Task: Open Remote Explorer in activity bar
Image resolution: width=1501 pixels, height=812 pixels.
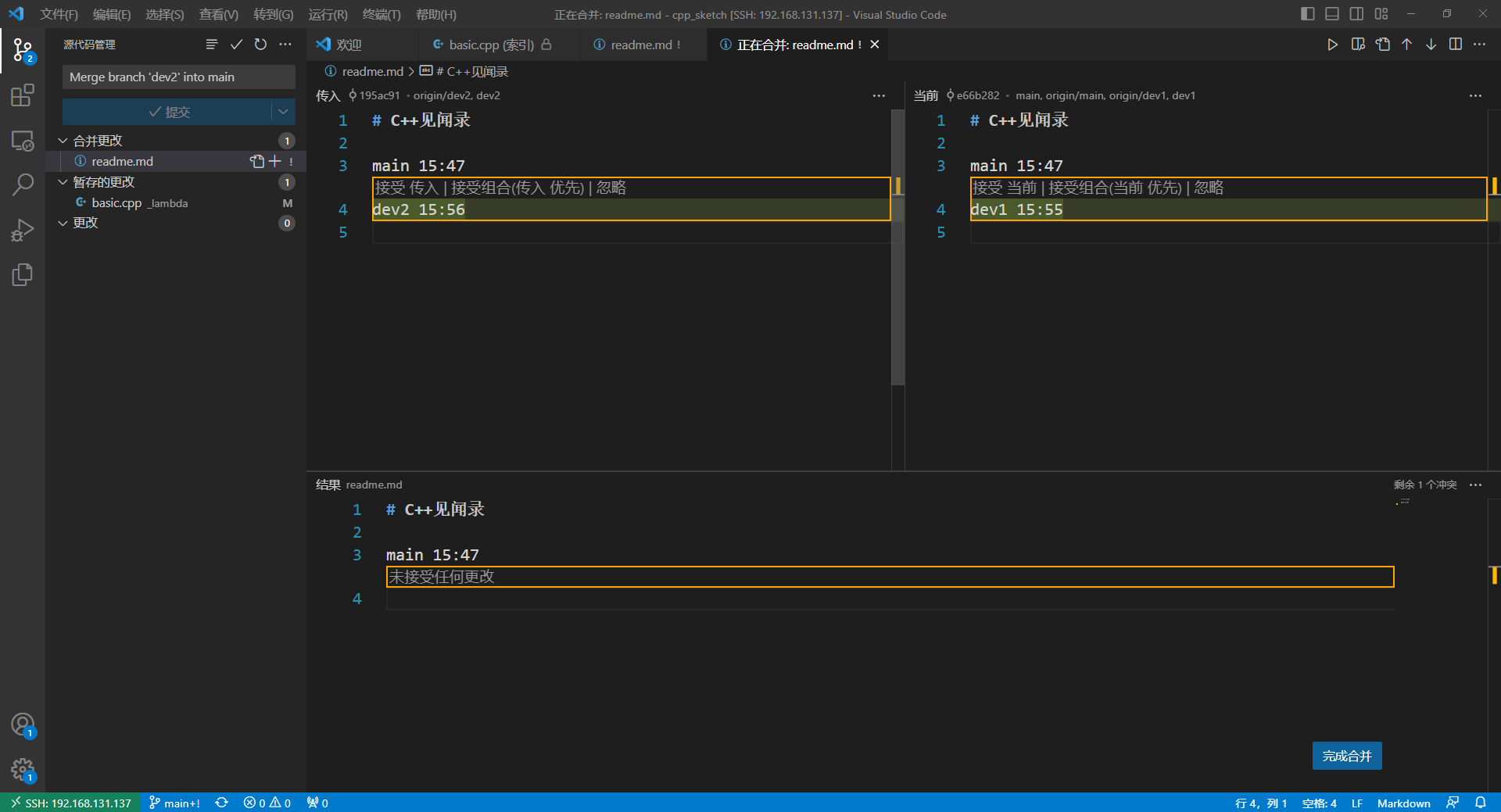Action: 23,141
